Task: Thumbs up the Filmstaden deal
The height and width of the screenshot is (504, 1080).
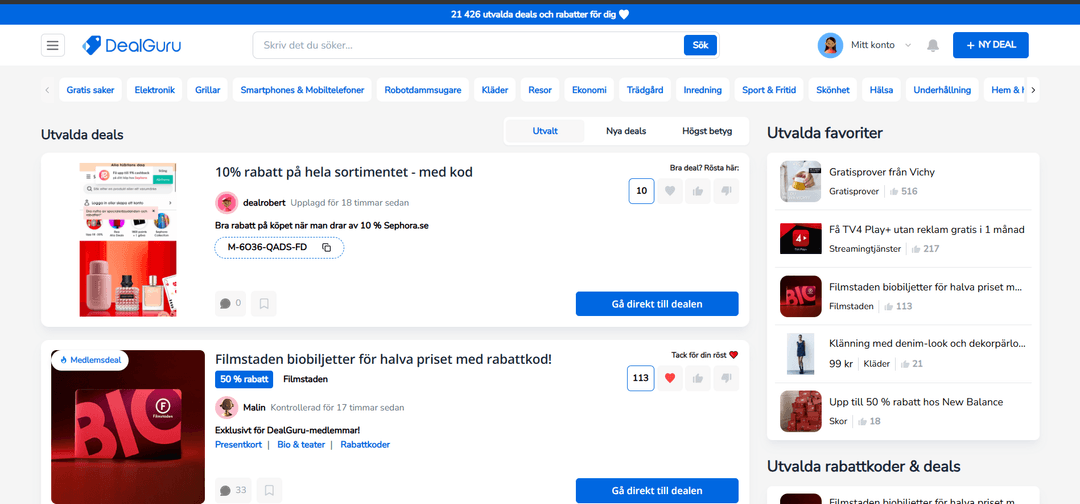Action: [x=698, y=378]
